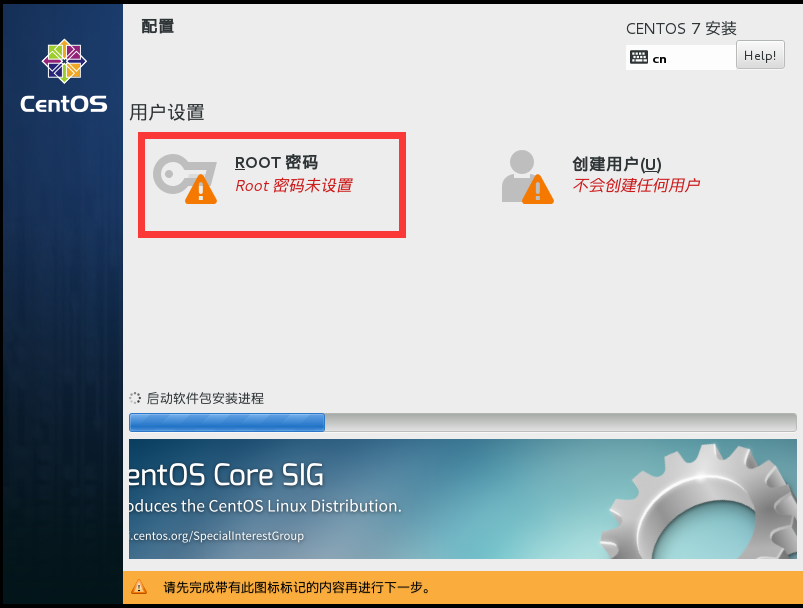Click the spinner next to 启动软件包安装进程

tap(135, 398)
